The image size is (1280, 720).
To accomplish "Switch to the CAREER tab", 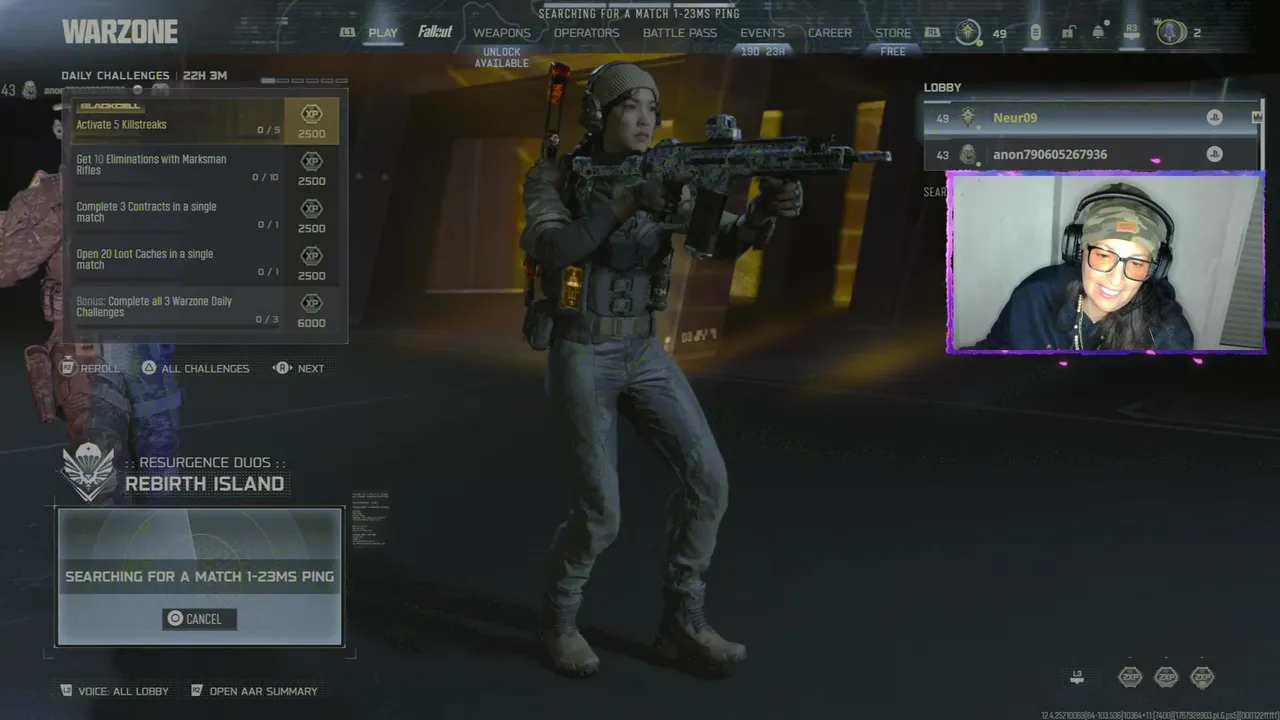I will tap(830, 33).
